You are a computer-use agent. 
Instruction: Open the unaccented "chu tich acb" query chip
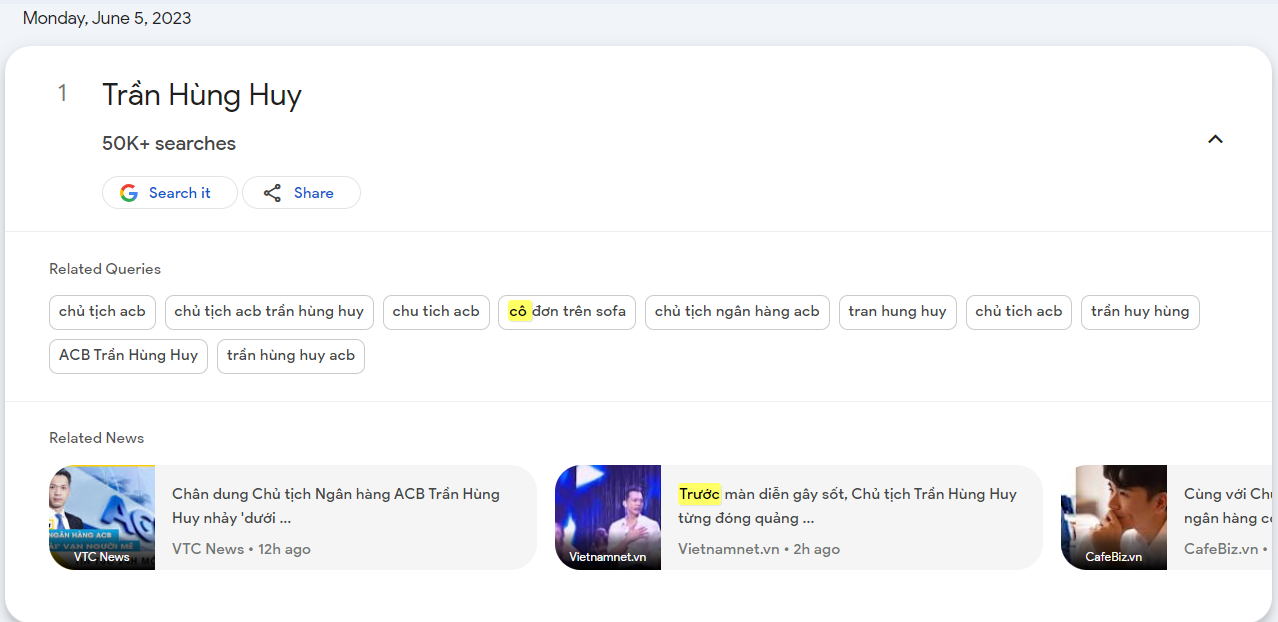(x=436, y=312)
